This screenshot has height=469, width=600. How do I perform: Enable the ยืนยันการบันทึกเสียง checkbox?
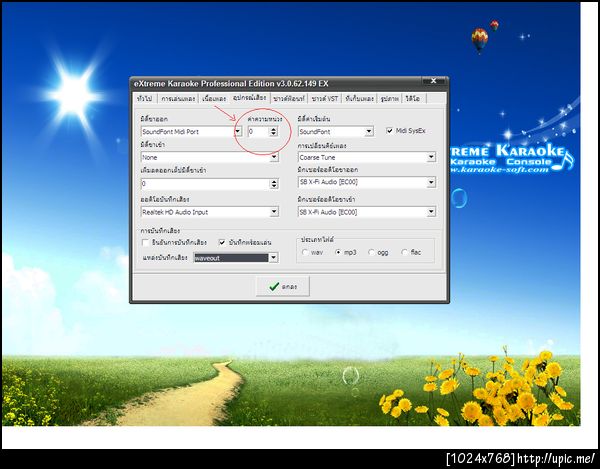[145, 243]
